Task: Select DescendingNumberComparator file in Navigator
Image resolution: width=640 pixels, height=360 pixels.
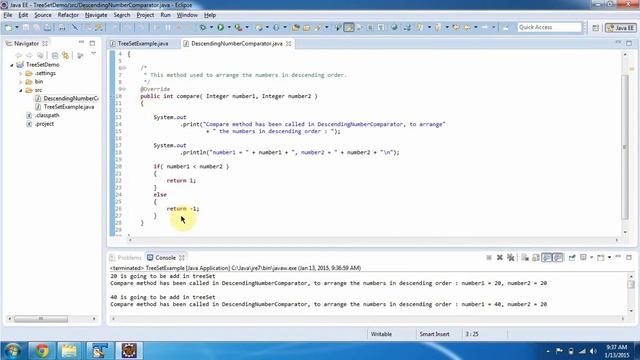Action: [x=71, y=98]
